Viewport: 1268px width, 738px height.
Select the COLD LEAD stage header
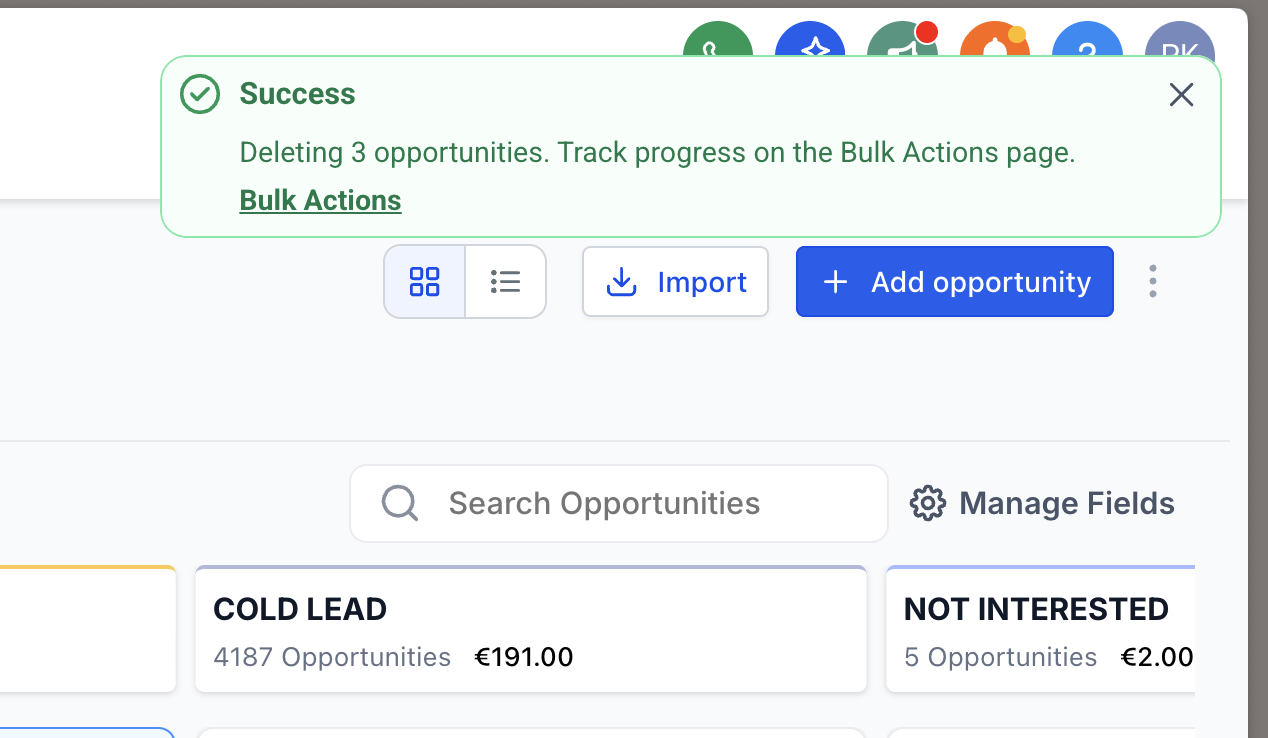coord(300,609)
